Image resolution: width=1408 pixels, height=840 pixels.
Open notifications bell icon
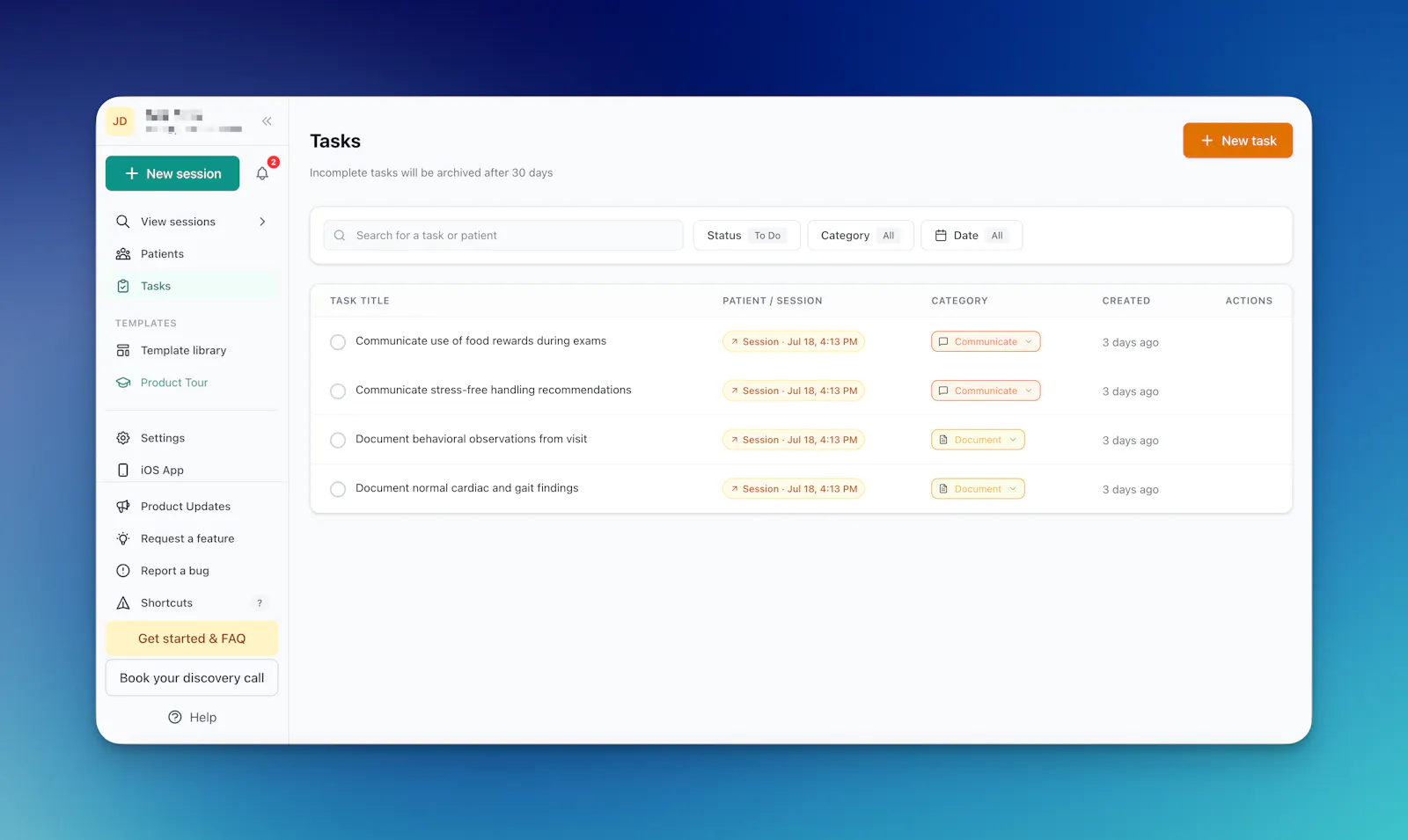pos(262,173)
